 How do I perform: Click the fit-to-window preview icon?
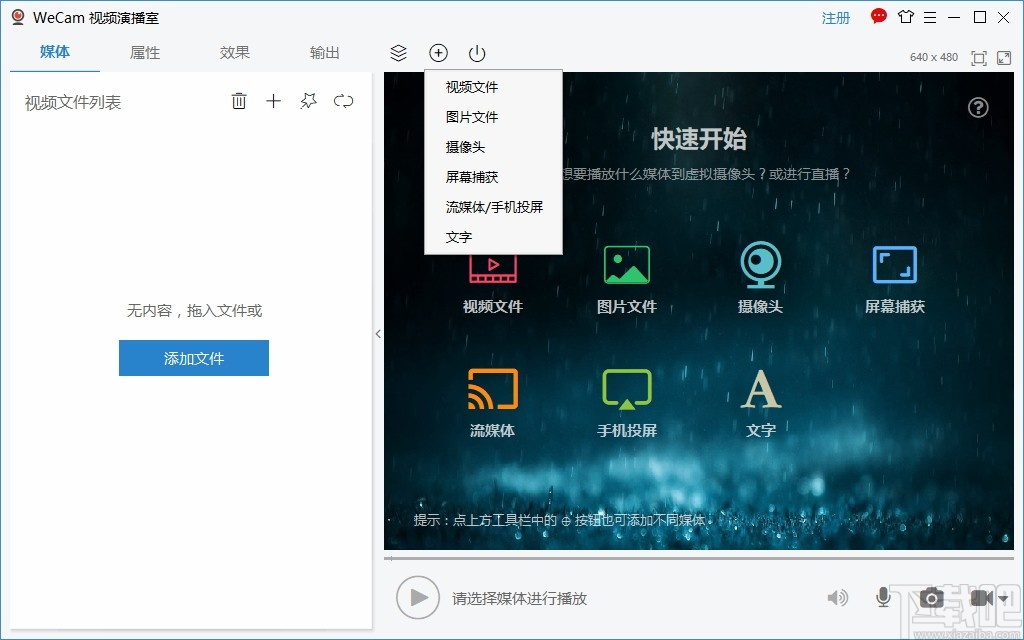(979, 58)
